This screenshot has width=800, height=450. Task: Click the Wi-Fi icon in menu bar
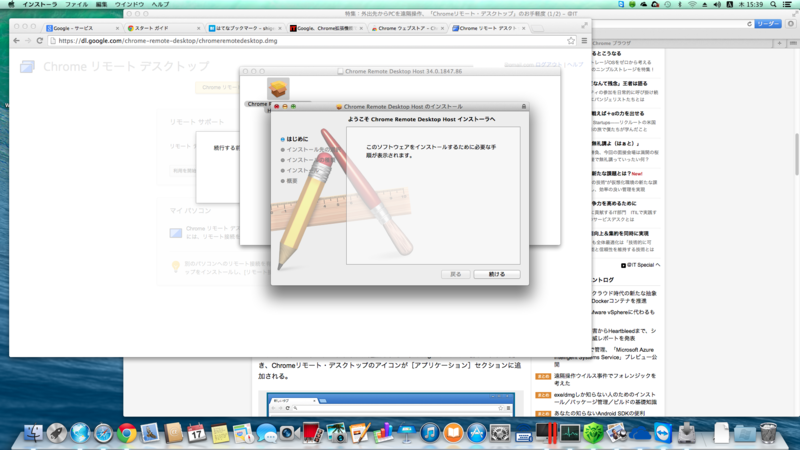pyautogui.click(x=692, y=4)
